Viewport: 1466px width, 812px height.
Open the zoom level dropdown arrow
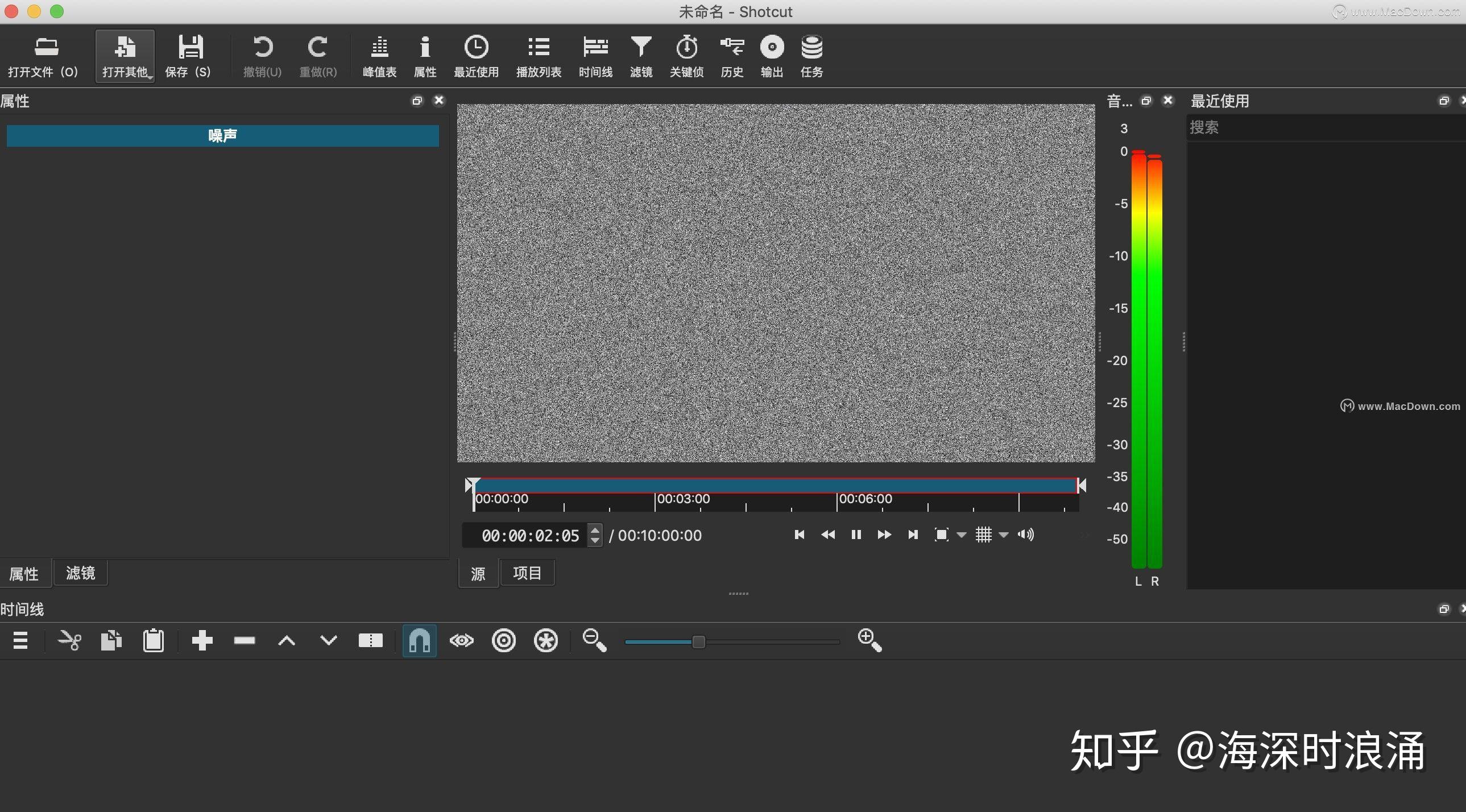pos(962,535)
